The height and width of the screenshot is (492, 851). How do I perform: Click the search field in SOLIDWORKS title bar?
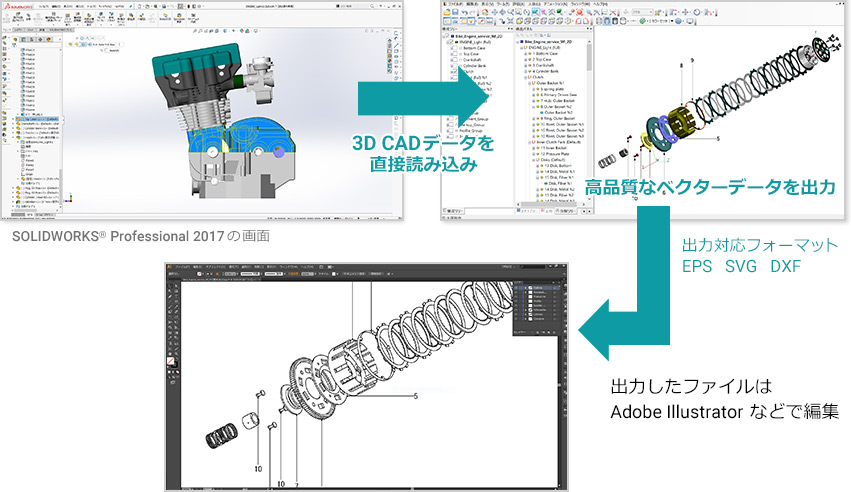pyautogui.click(x=353, y=6)
